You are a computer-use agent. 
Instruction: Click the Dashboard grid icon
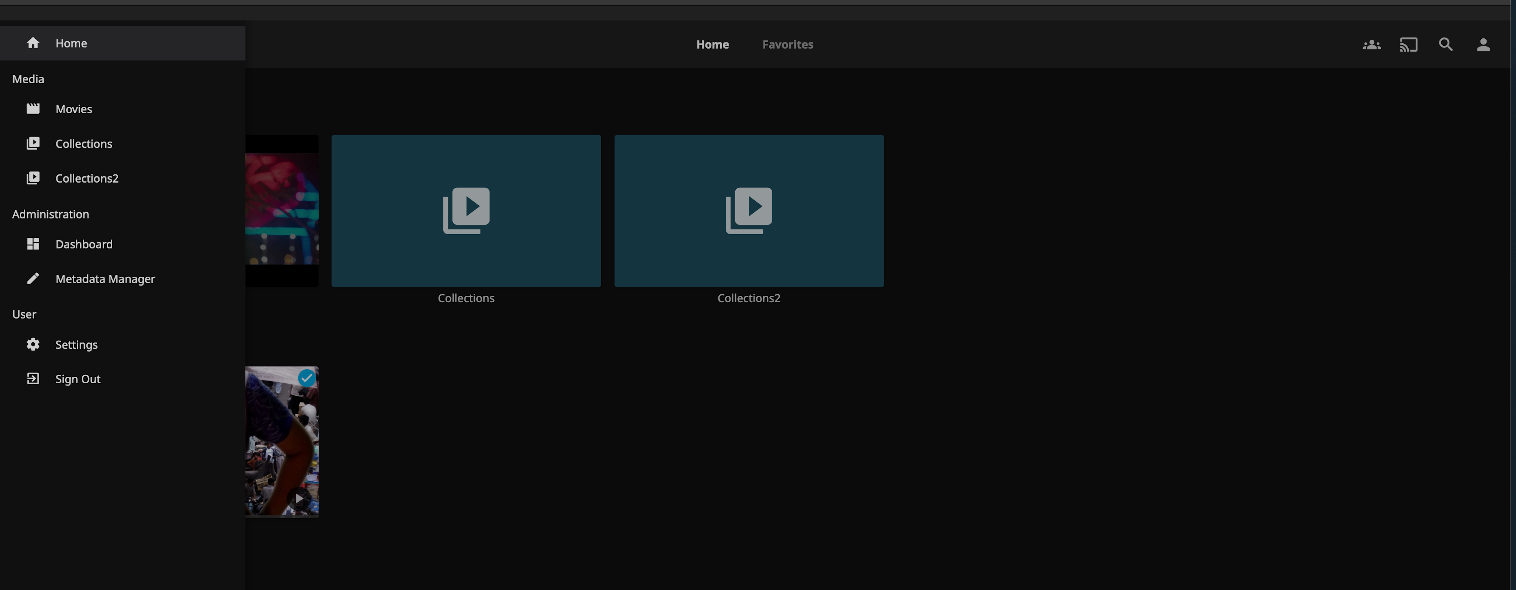[x=33, y=244]
